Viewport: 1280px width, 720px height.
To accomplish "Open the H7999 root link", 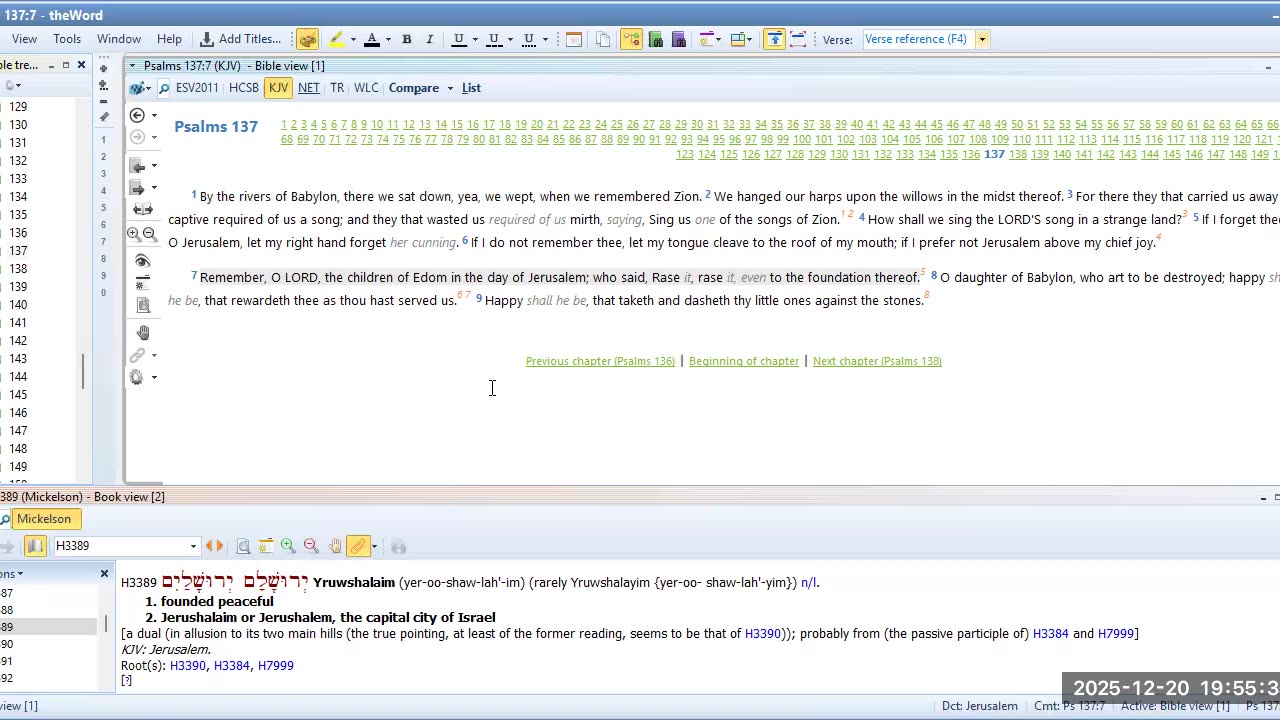I will point(276,665).
